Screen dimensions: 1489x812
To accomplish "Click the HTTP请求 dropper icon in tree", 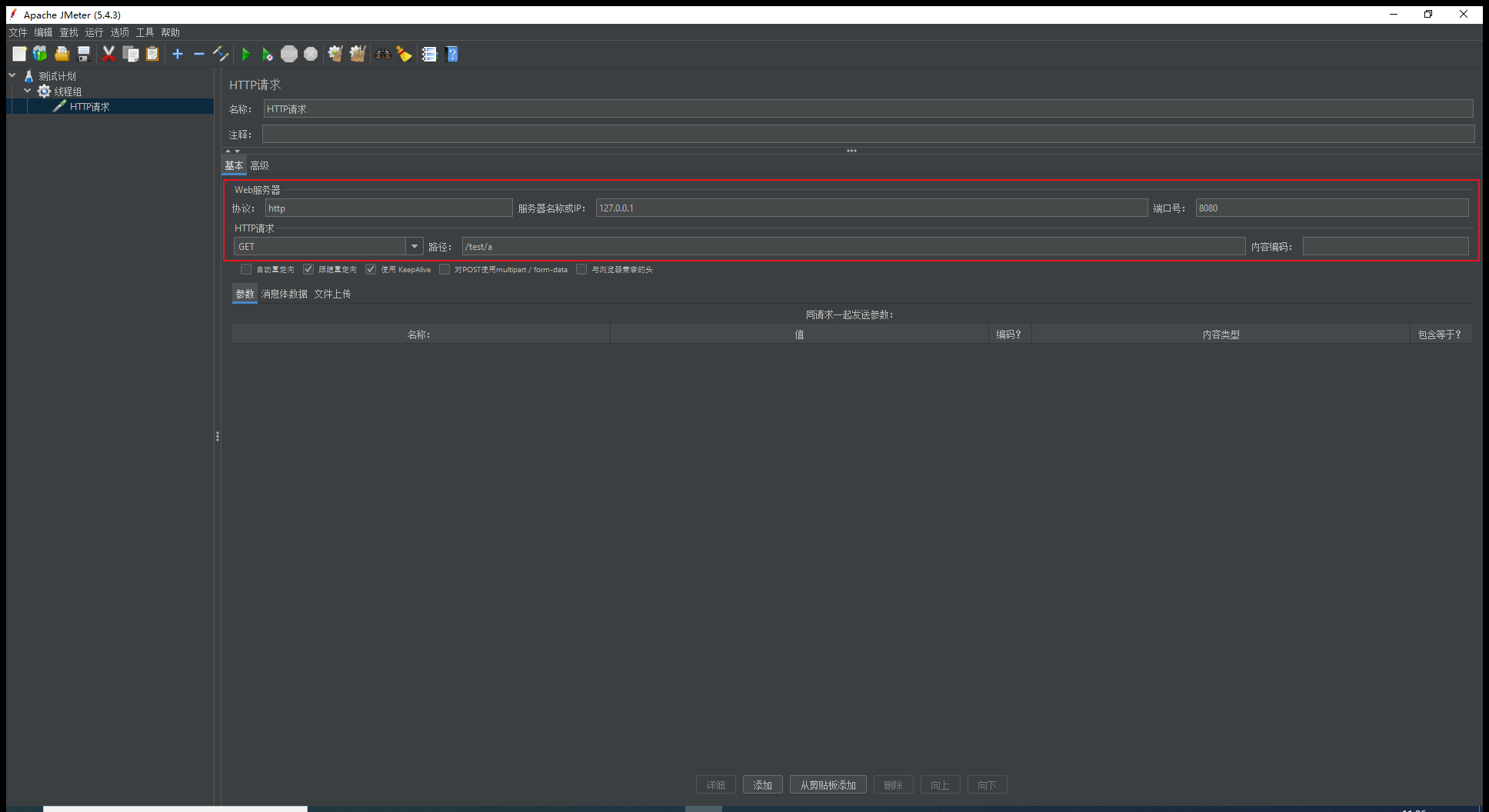I will pyautogui.click(x=59, y=106).
